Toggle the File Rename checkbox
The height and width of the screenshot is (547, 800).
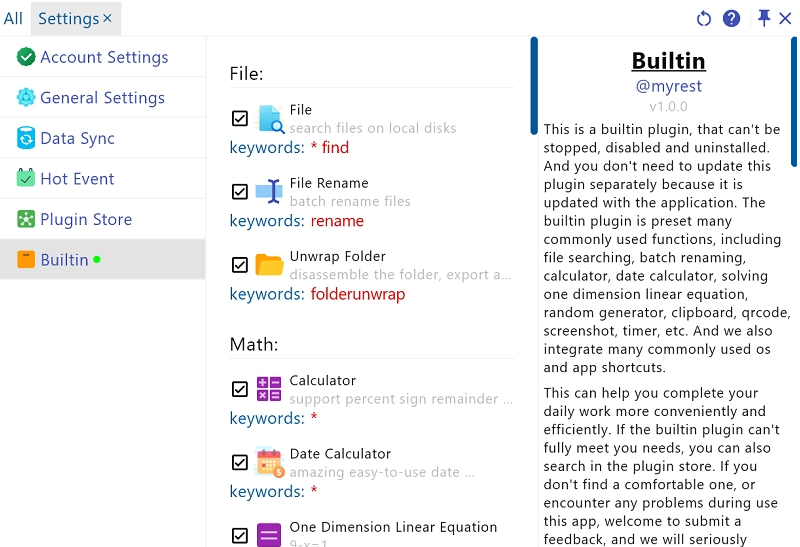(x=240, y=192)
